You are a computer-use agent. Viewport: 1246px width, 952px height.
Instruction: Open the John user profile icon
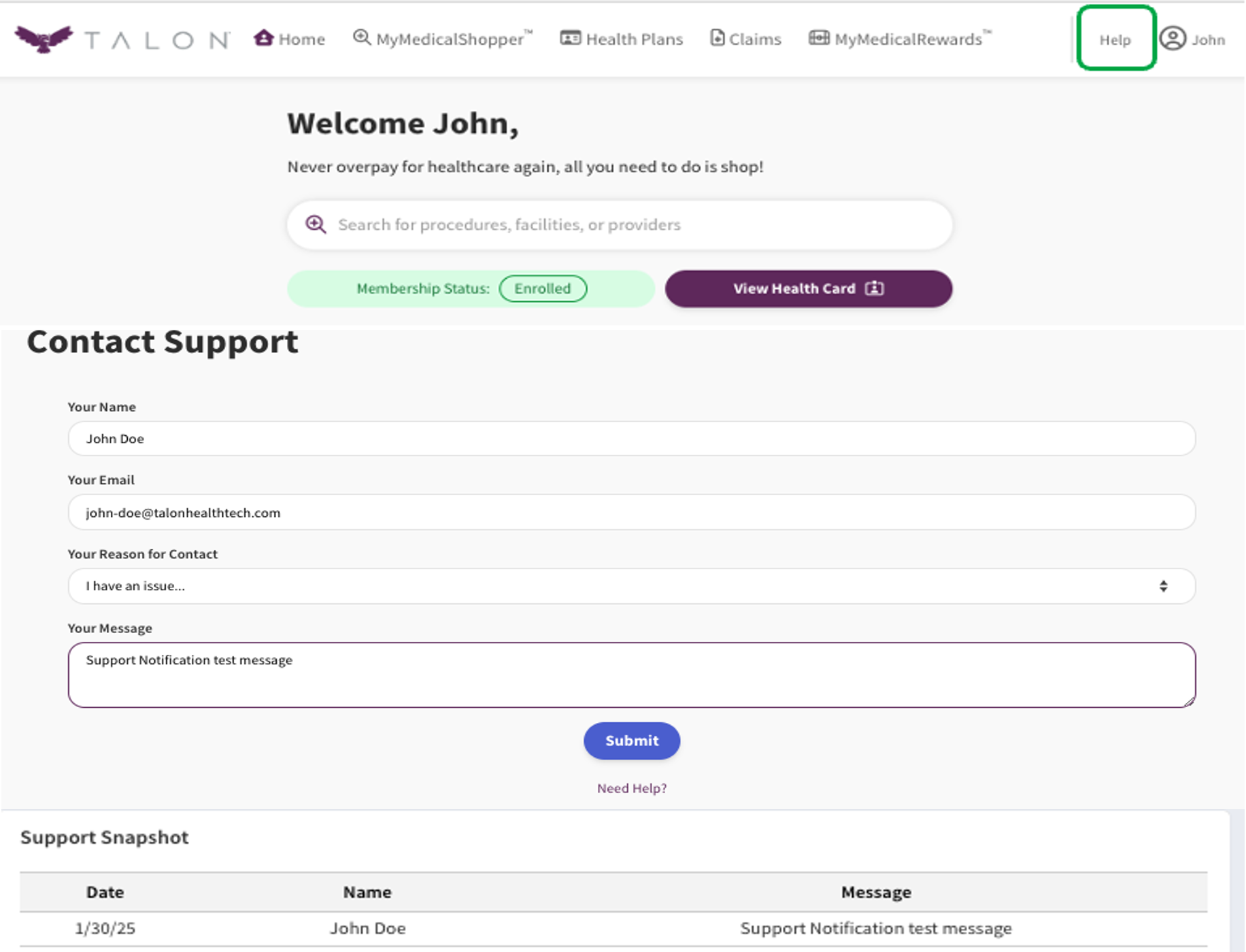1173,39
